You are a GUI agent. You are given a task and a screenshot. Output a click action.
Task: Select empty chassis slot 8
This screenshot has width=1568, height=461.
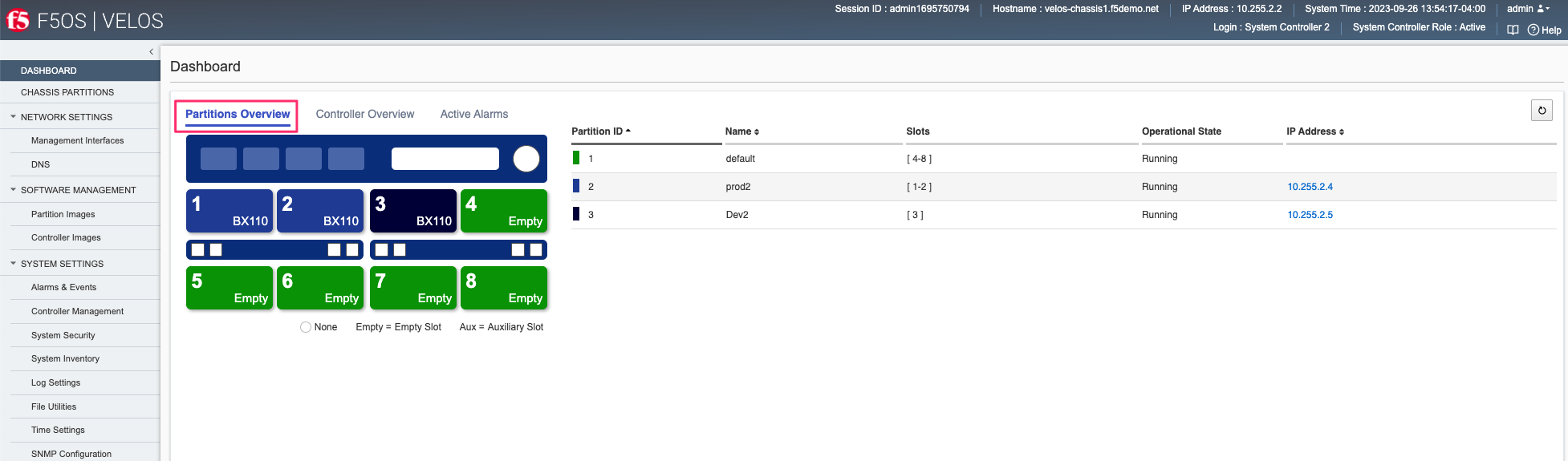click(x=504, y=288)
